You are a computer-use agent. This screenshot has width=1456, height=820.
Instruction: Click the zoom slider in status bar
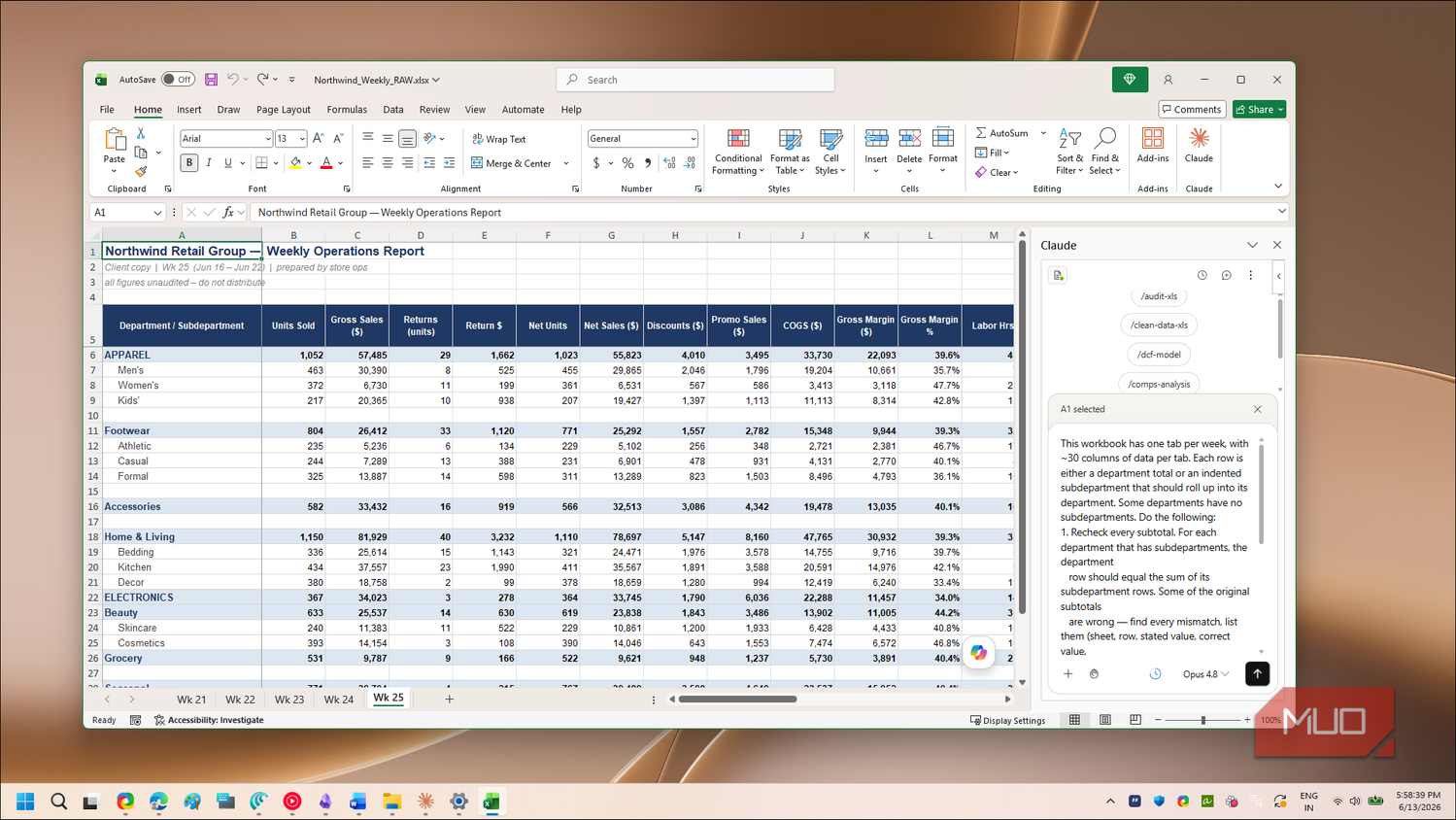click(x=1202, y=720)
